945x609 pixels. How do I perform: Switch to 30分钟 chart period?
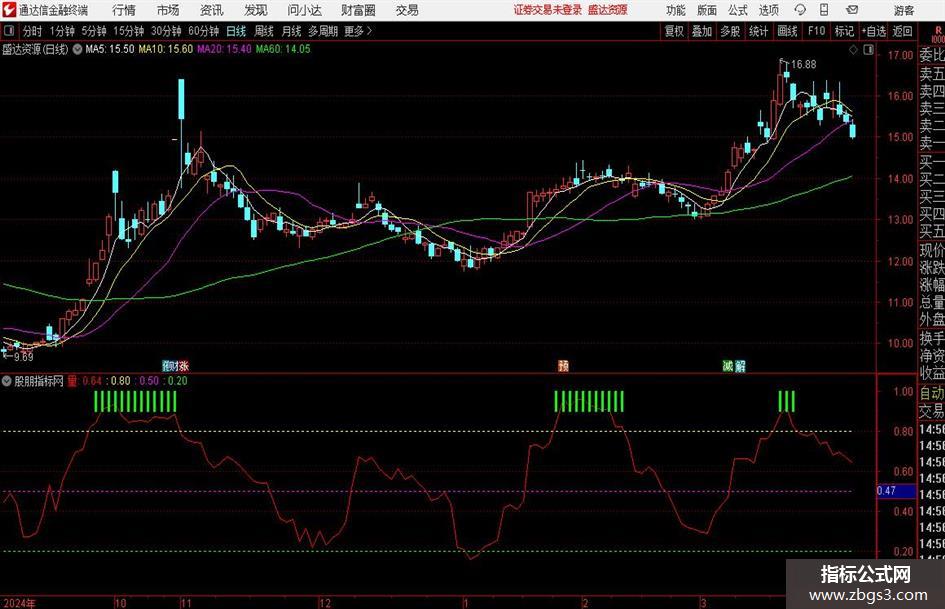[166, 31]
